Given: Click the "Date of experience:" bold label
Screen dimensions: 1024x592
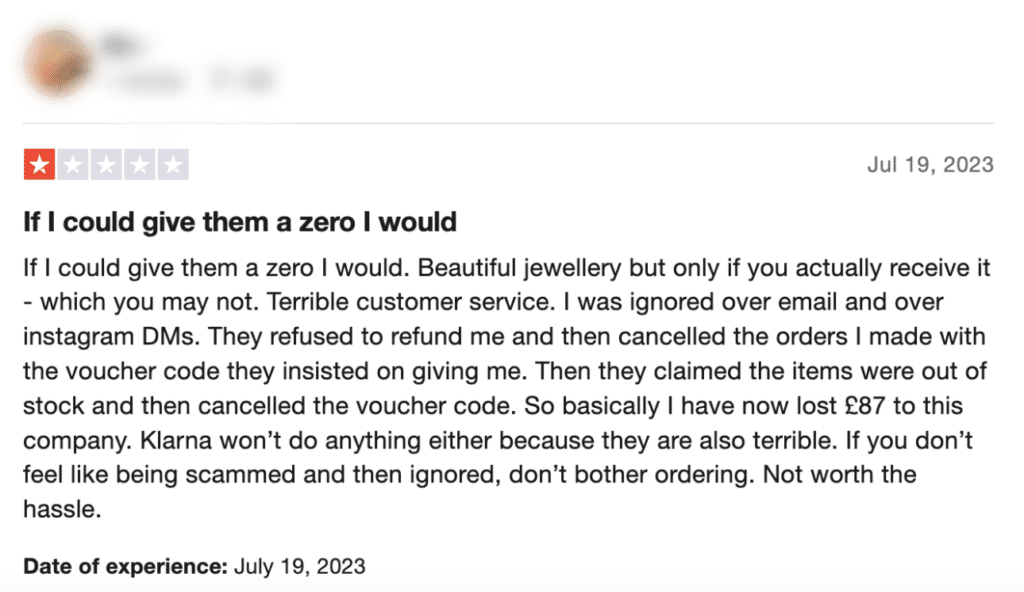Looking at the screenshot, I should 125,566.
